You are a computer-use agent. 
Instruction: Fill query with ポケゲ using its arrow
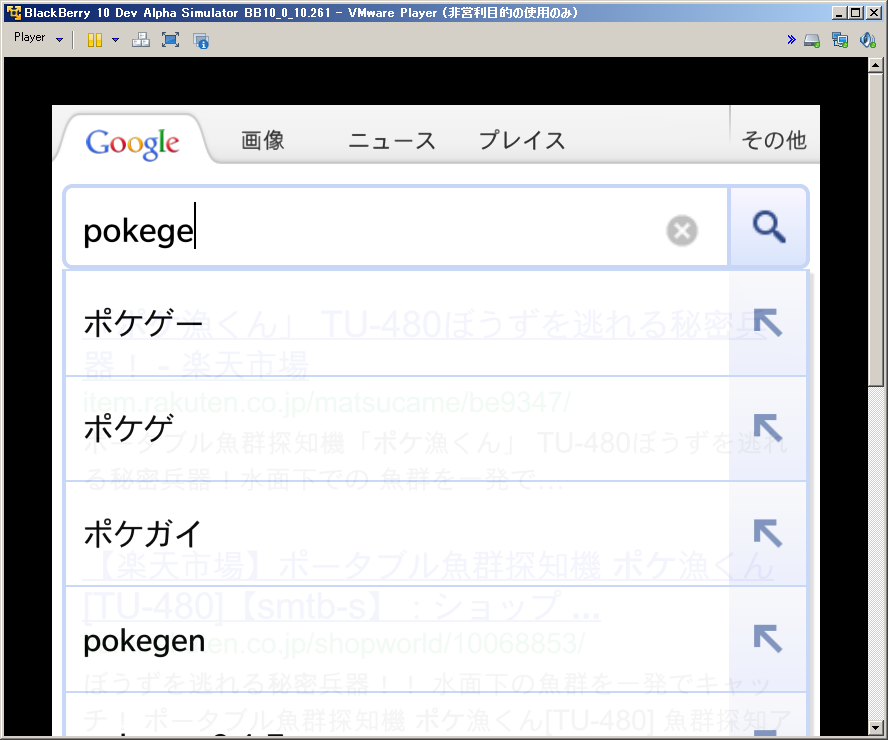click(x=768, y=428)
